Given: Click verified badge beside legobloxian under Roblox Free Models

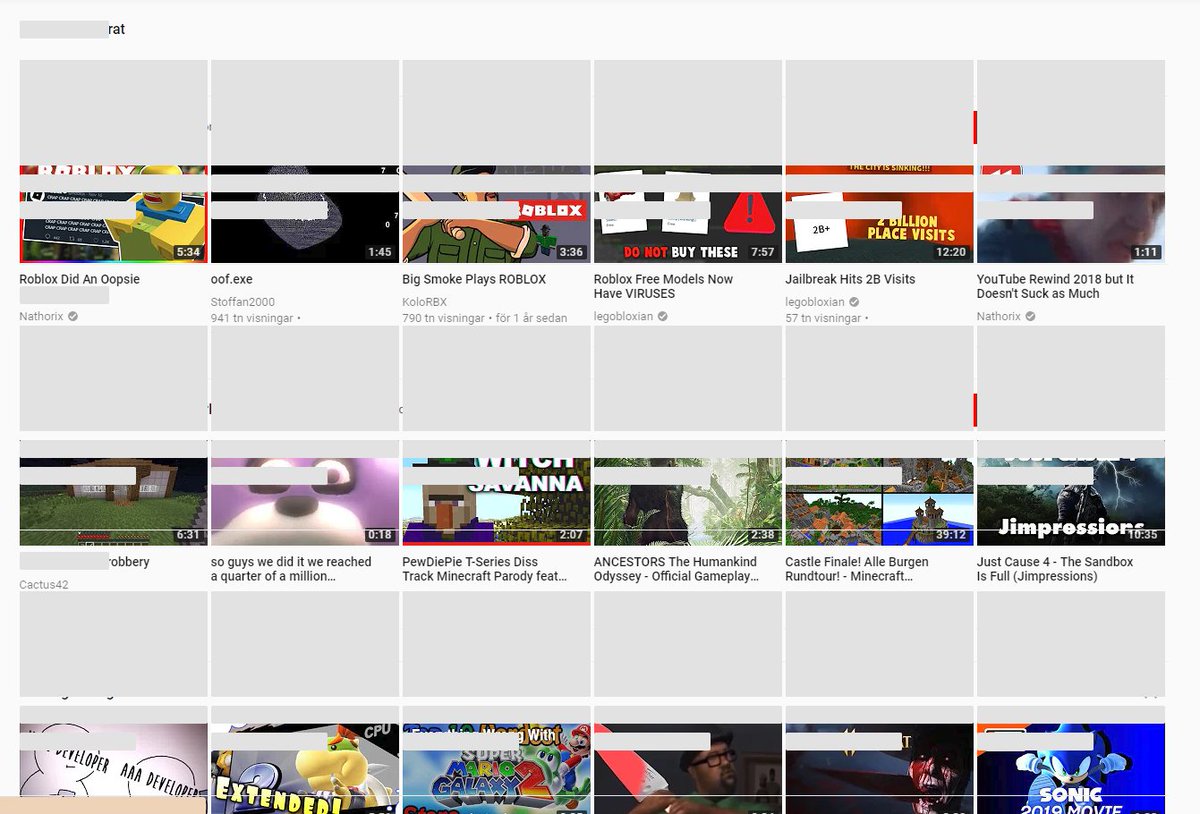Looking at the screenshot, I should coord(662,316).
